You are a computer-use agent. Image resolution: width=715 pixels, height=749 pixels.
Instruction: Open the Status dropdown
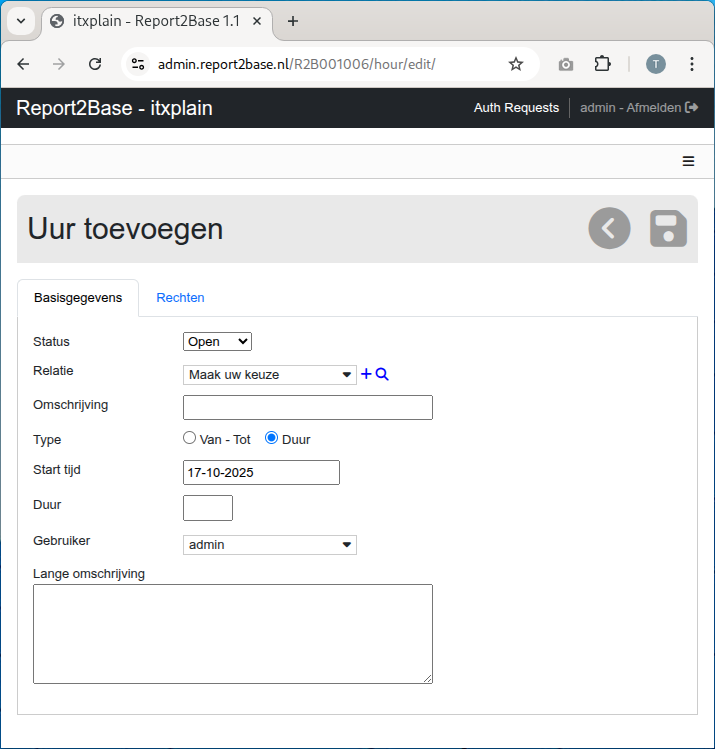pos(217,342)
